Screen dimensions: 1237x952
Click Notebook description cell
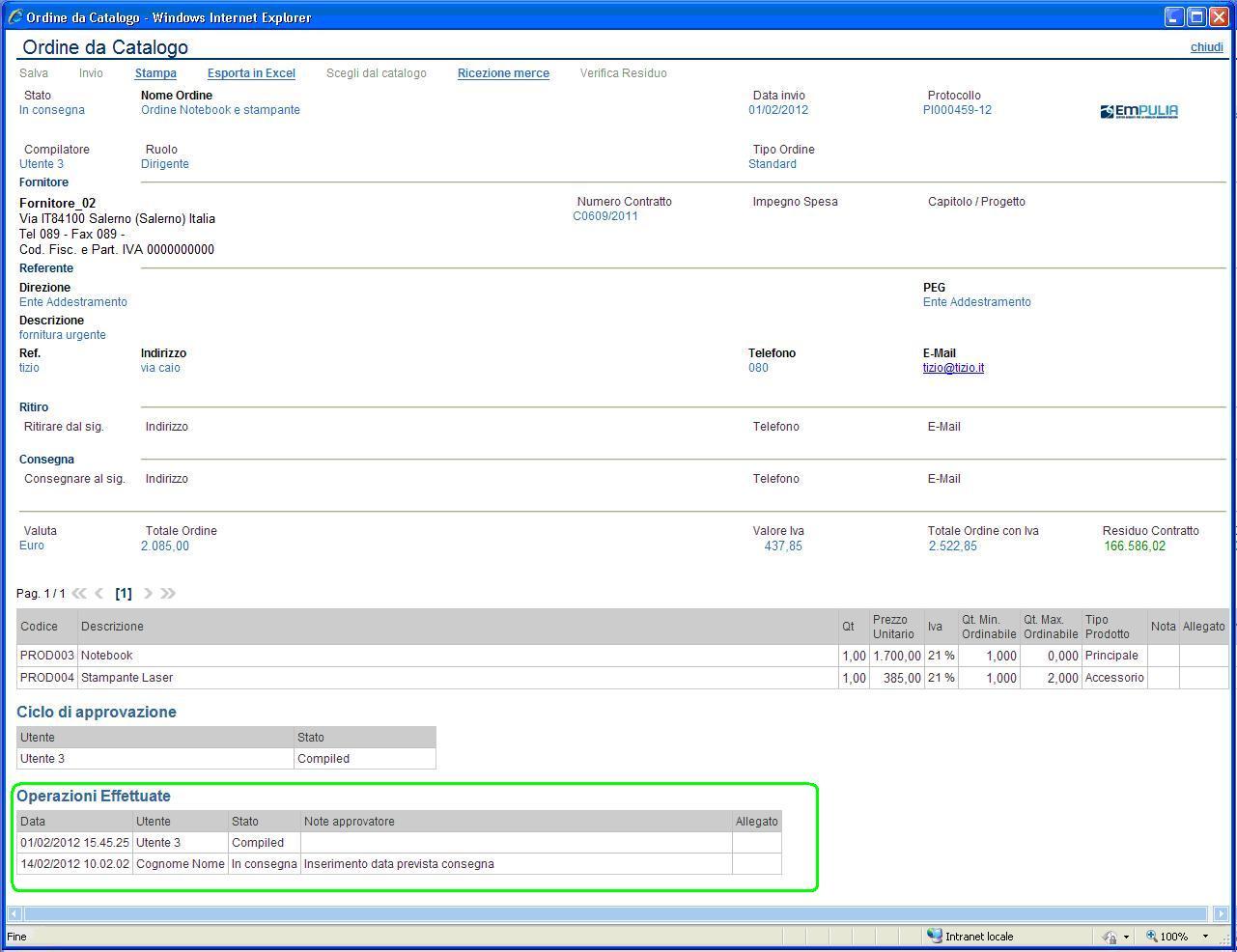[x=458, y=656]
